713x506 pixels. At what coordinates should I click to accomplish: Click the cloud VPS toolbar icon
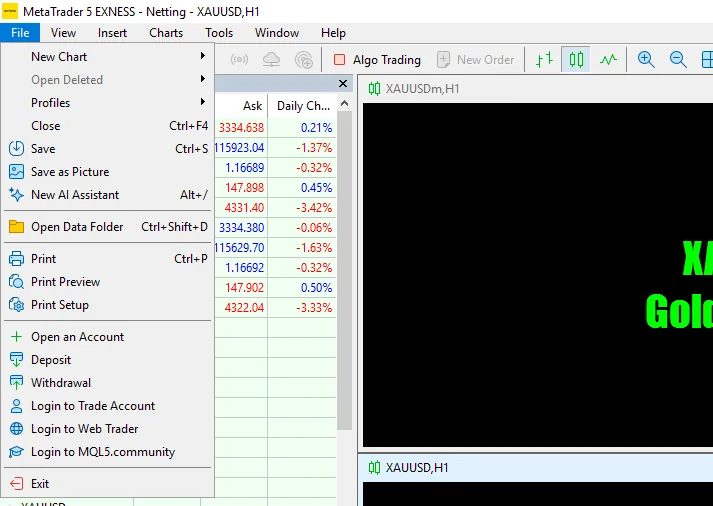click(x=271, y=60)
